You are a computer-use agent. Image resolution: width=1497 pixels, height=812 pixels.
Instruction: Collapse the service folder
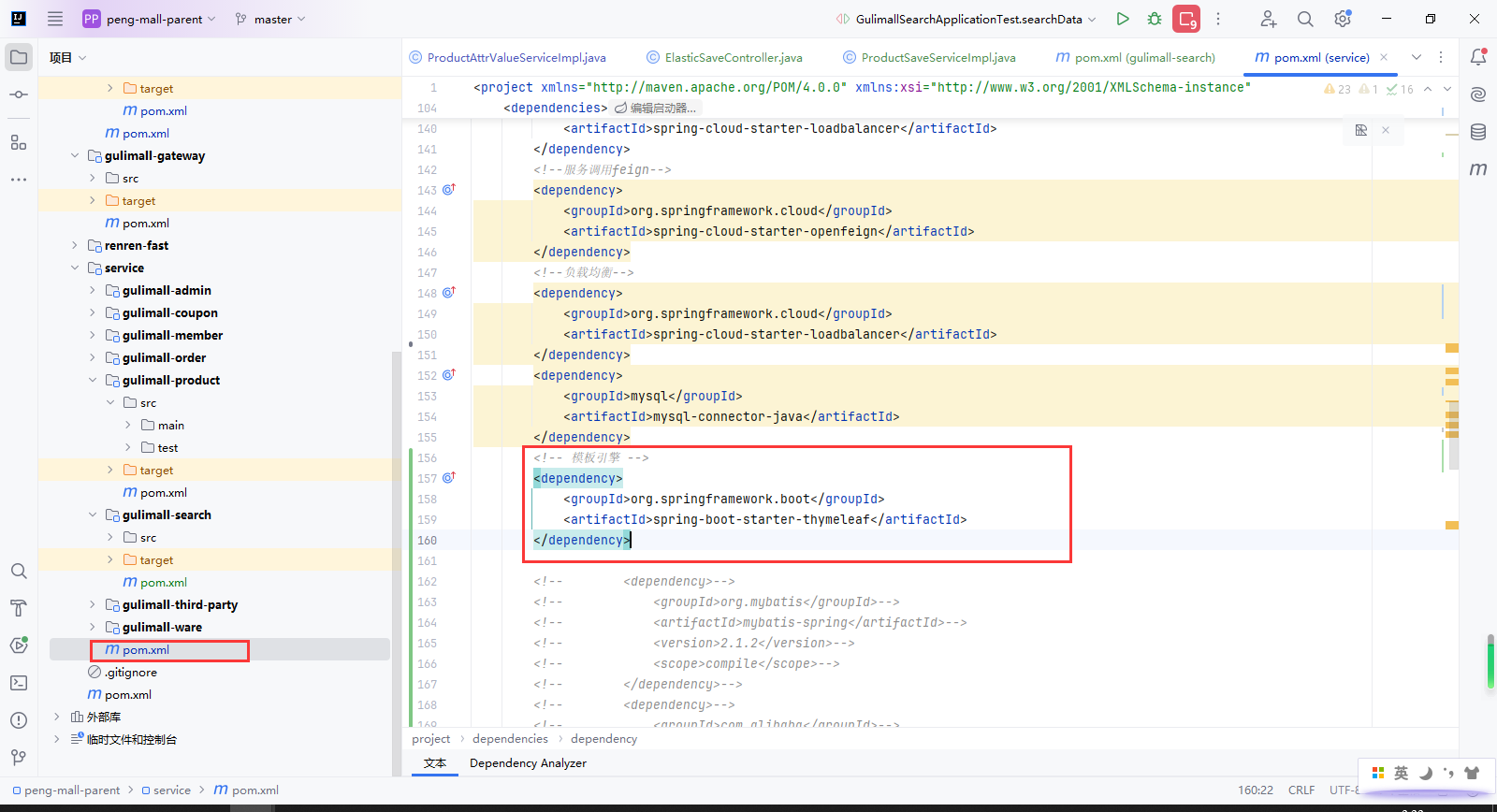pyautogui.click(x=75, y=268)
